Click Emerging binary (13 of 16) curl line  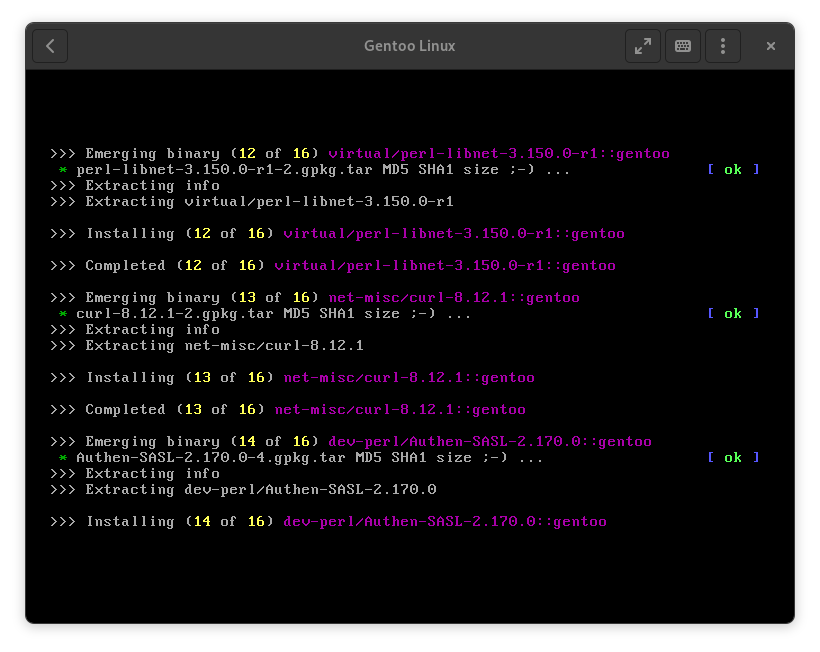(315, 298)
